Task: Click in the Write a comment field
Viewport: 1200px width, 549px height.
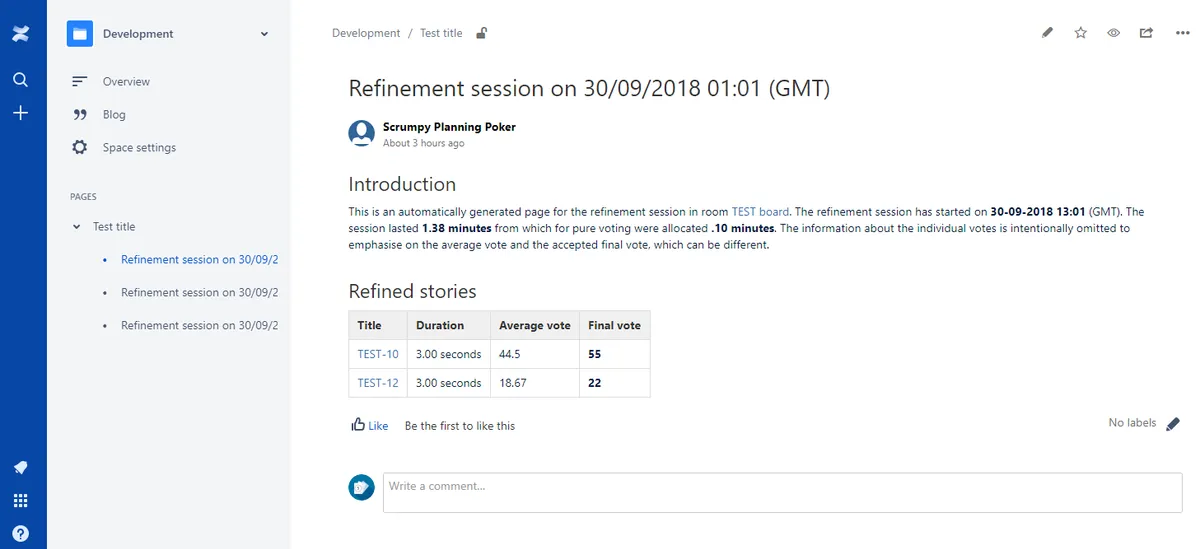Action: [782, 493]
